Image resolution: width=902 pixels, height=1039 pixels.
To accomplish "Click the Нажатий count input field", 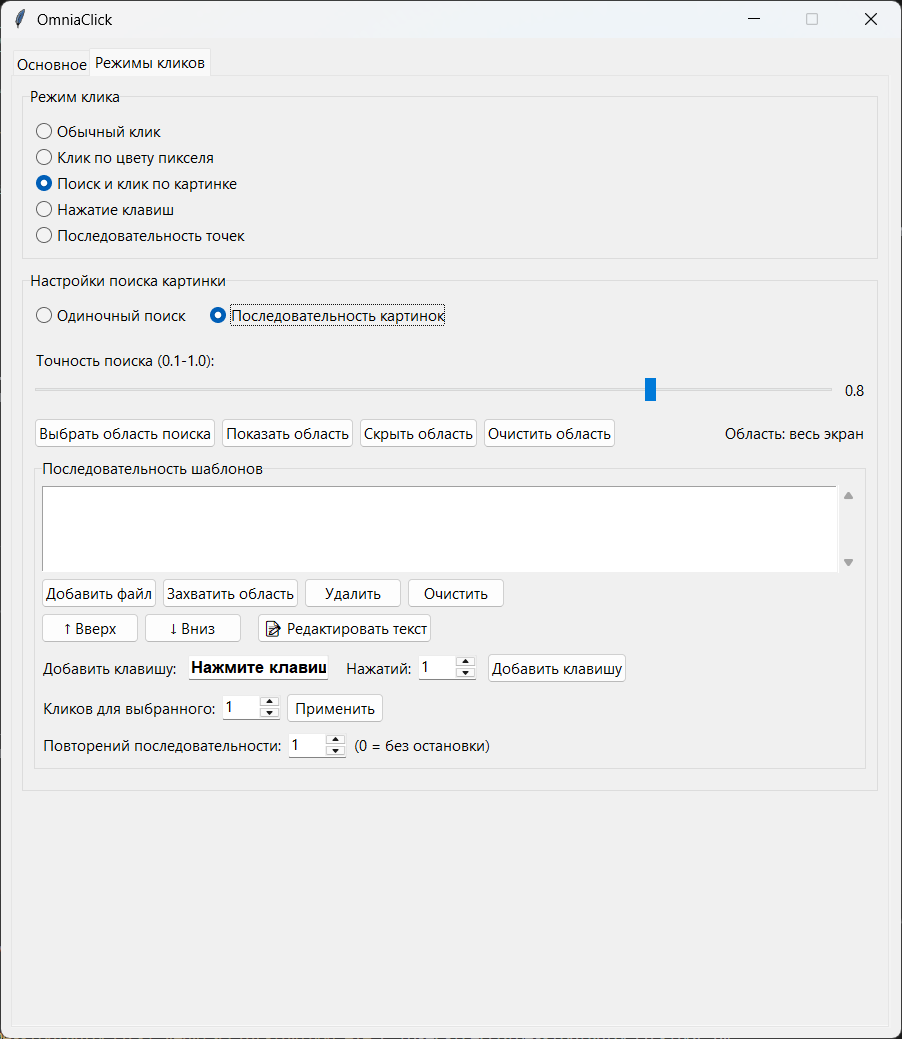I will [x=437, y=667].
